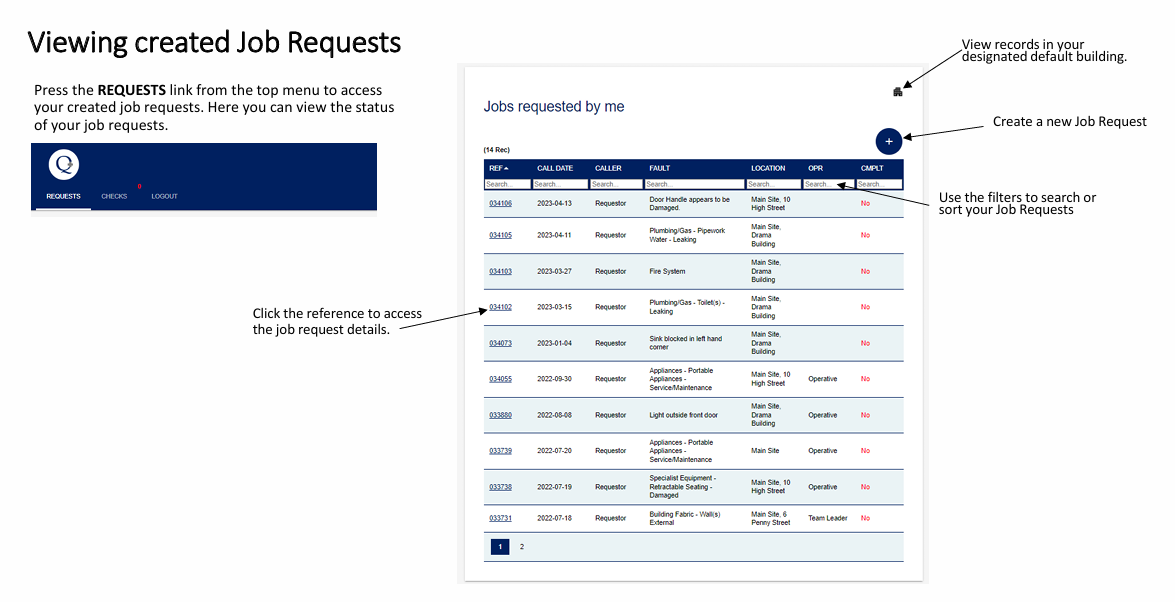Go to page 2 of the results
Image resolution: width=1175 pixels, height=602 pixels.
522,547
